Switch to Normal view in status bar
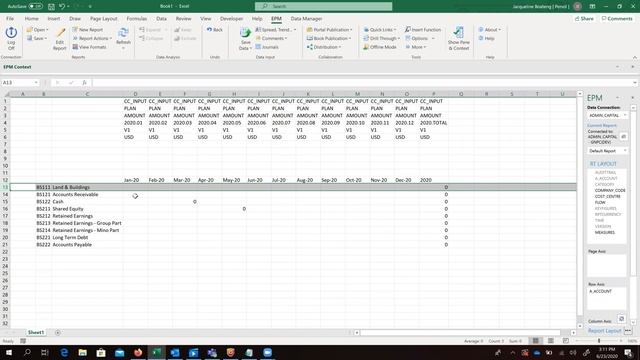The image size is (640, 360). pyautogui.click(x=536, y=341)
